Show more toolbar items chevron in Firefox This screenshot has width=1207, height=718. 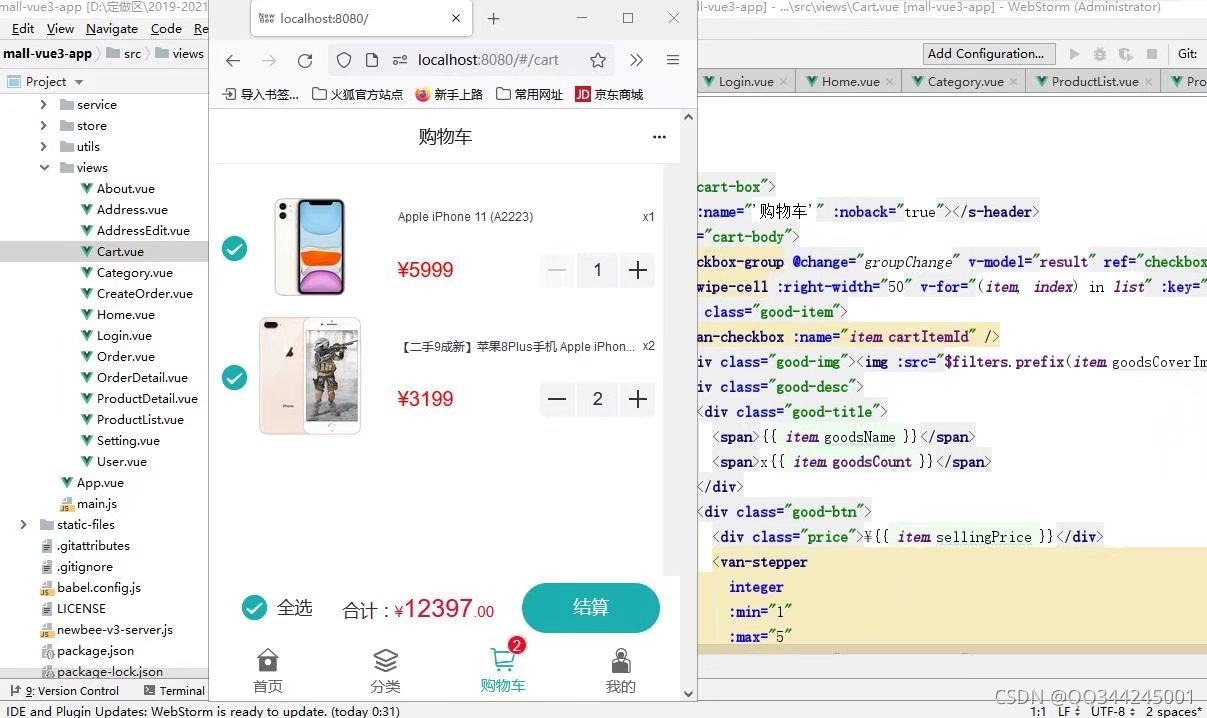pos(637,60)
